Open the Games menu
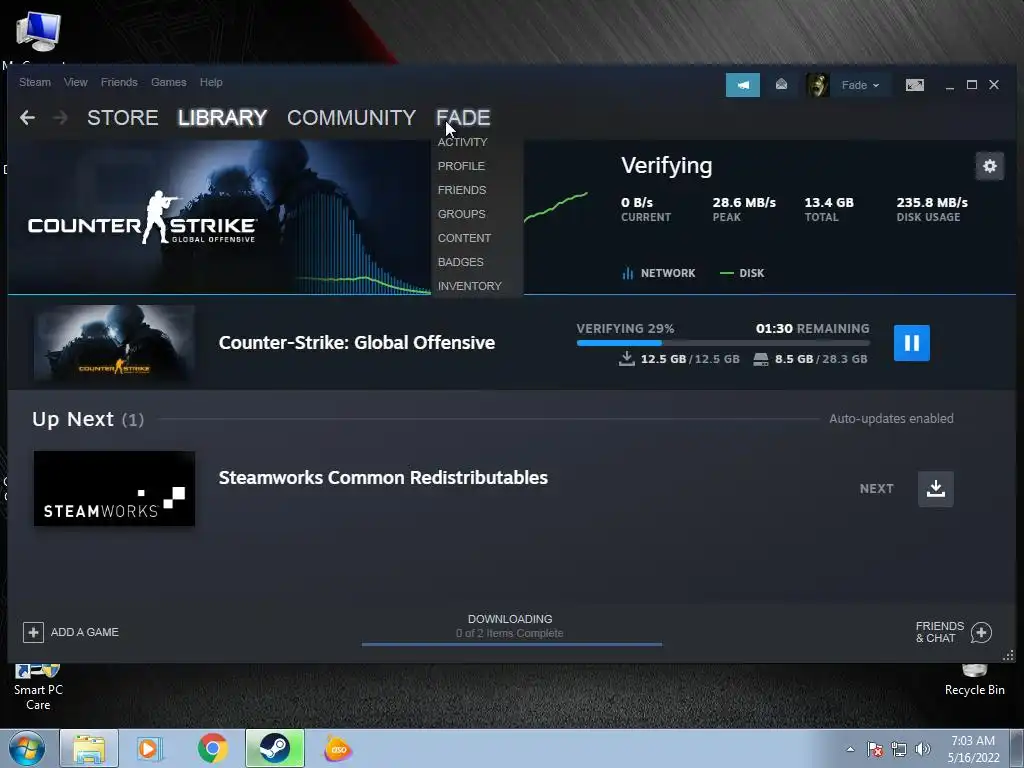Image resolution: width=1024 pixels, height=768 pixels. tap(168, 82)
